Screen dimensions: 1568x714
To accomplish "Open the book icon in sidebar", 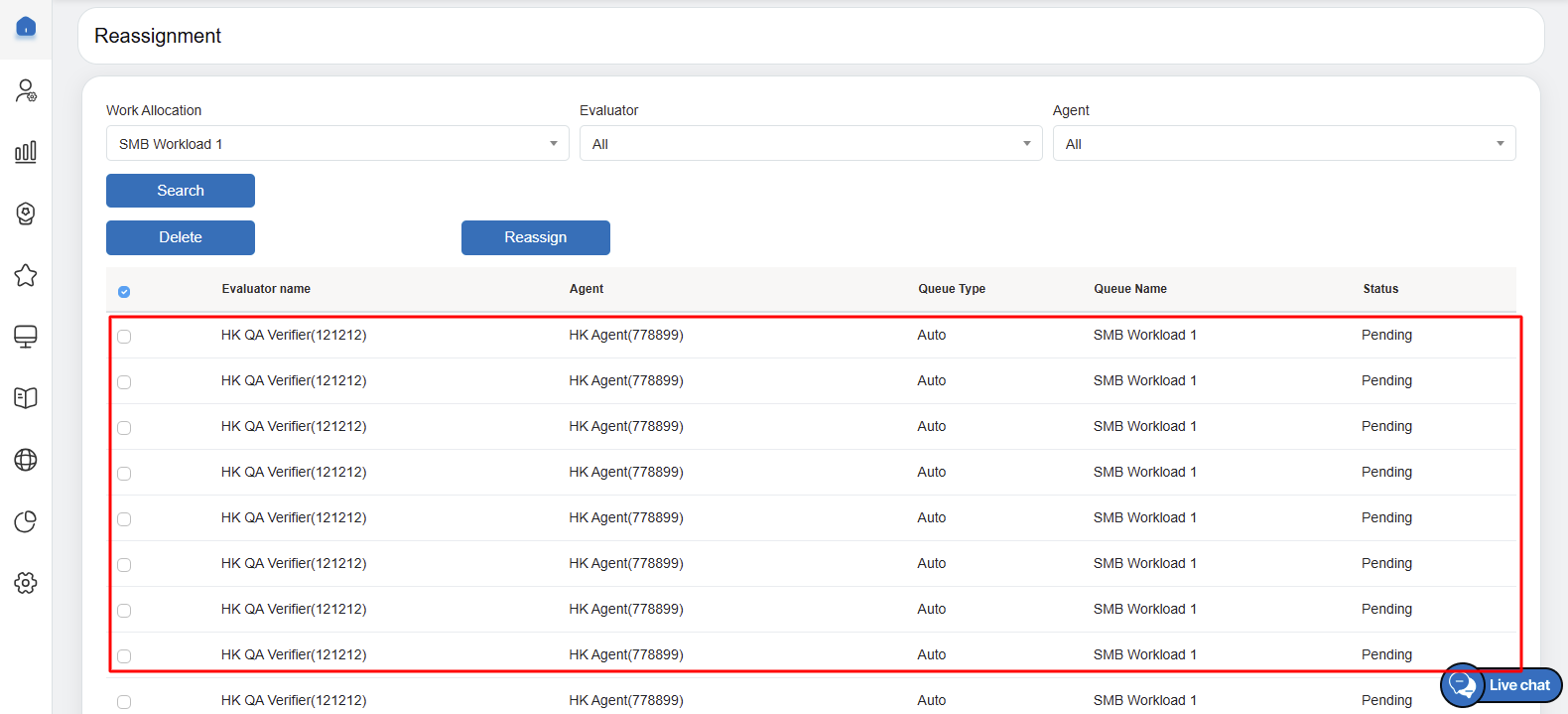I will (x=26, y=398).
